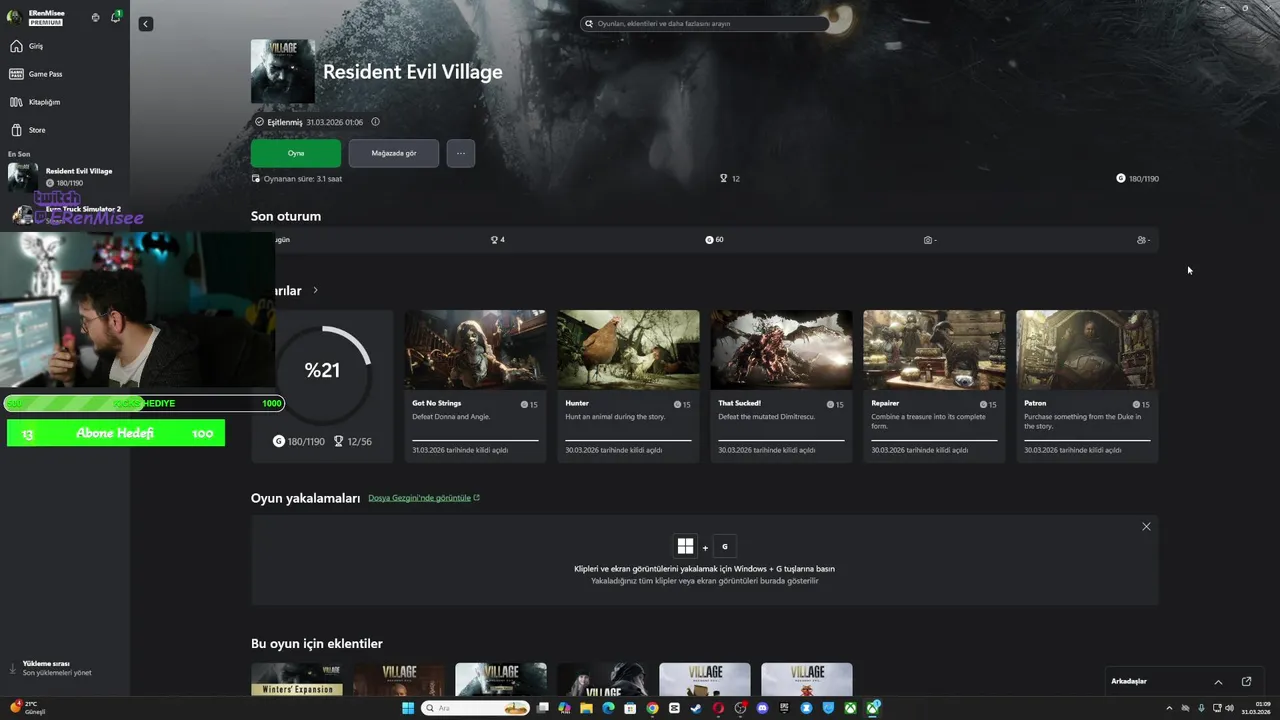Open Steam from the taskbar
1280x720 pixels.
point(696,708)
